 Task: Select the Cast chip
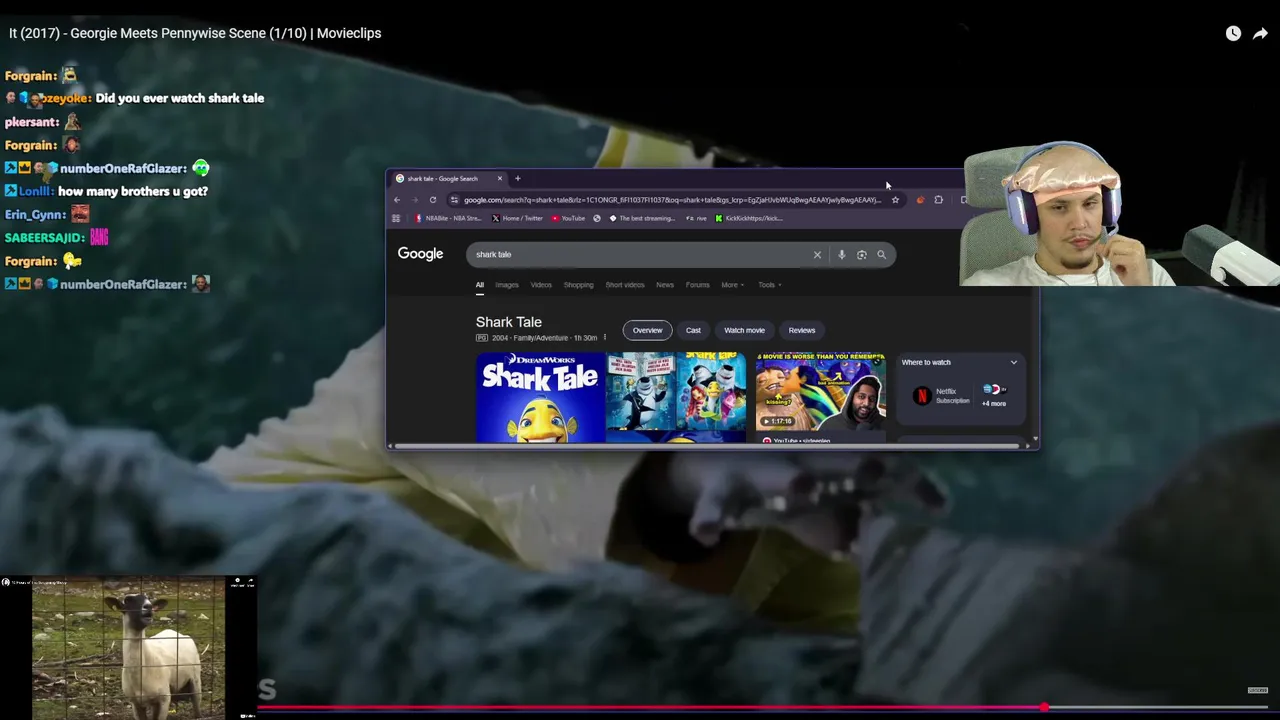point(693,330)
